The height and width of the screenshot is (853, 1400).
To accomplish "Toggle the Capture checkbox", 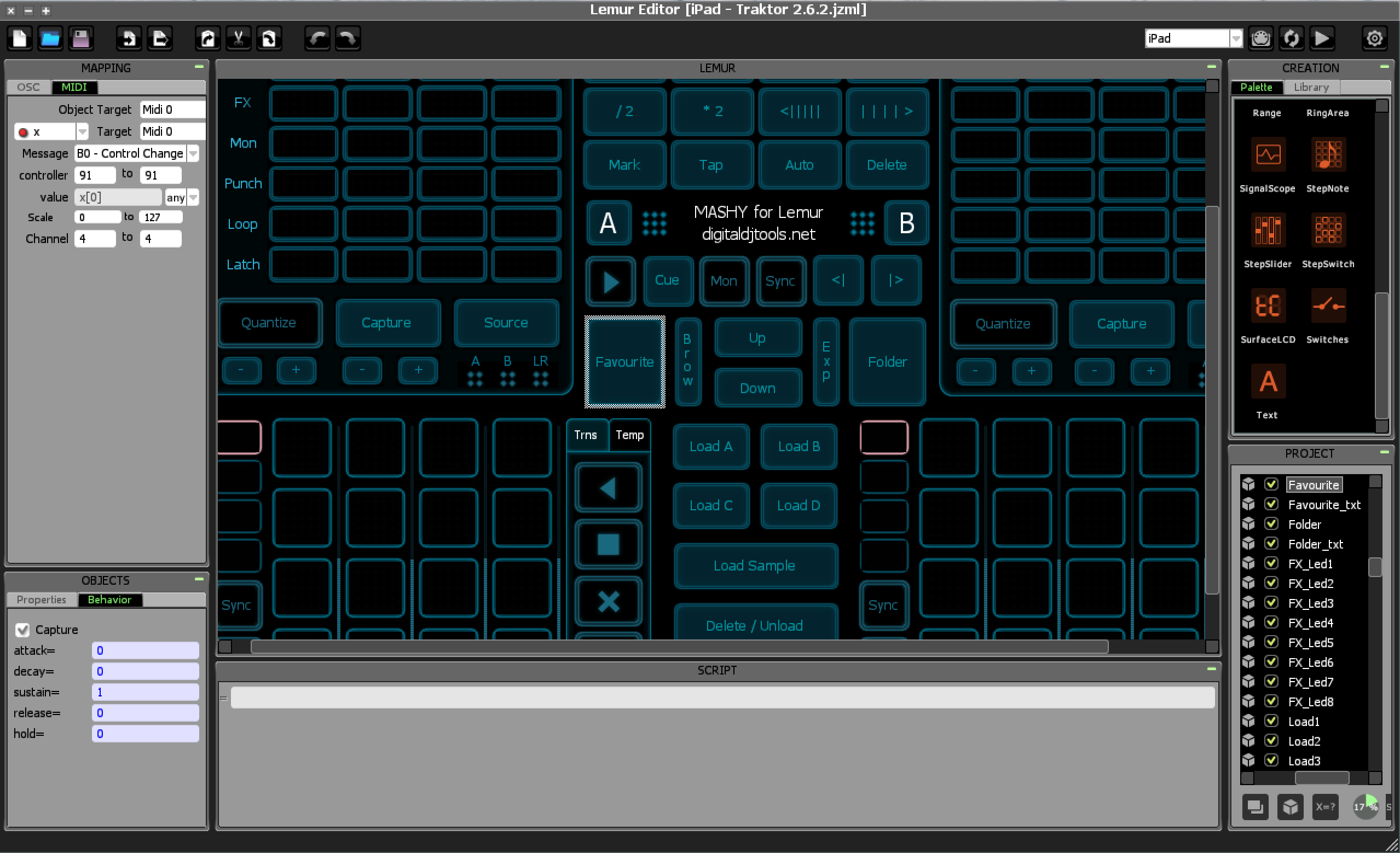I will pos(22,630).
